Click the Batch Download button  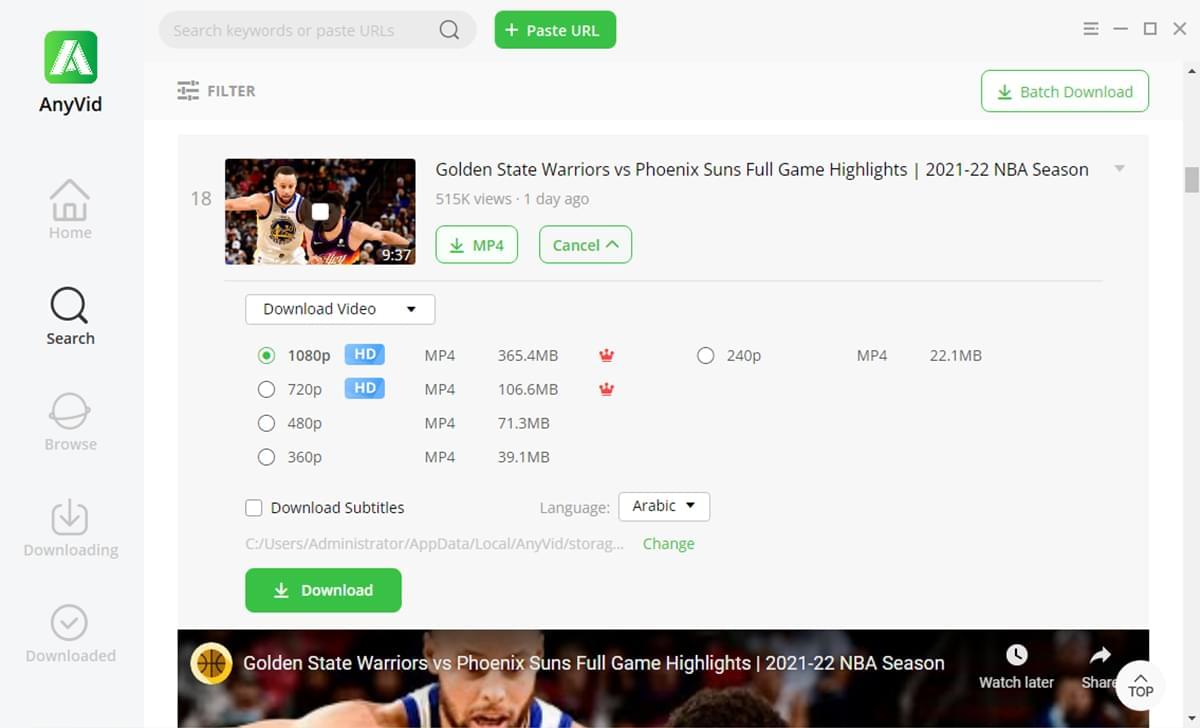pos(1065,91)
